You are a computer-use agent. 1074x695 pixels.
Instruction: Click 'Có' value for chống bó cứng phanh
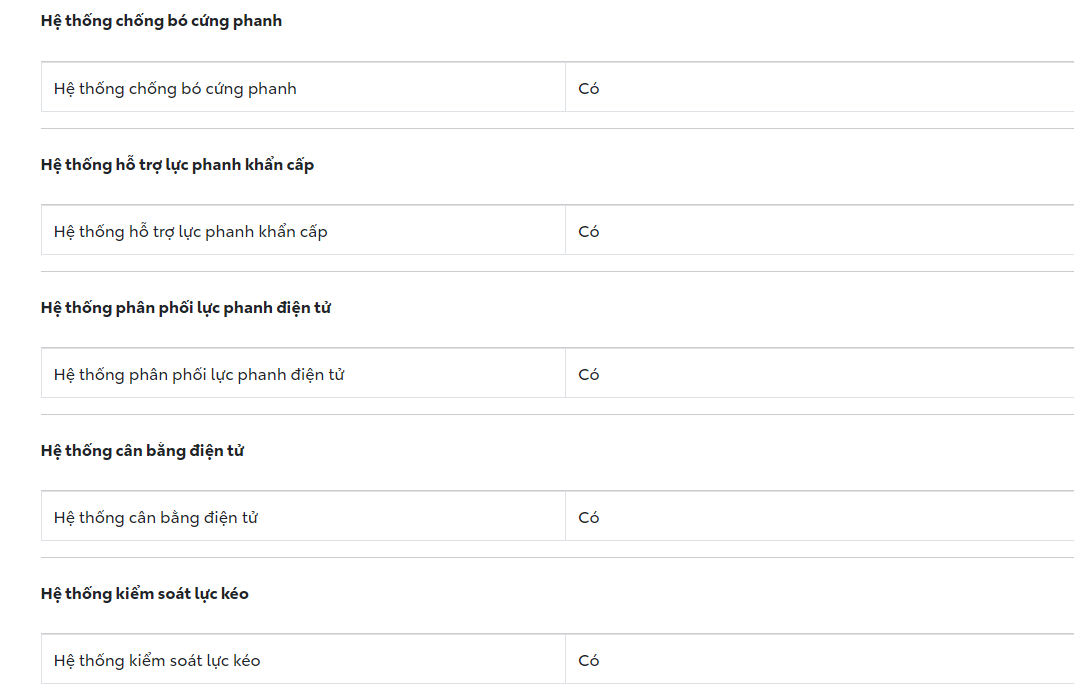point(589,88)
